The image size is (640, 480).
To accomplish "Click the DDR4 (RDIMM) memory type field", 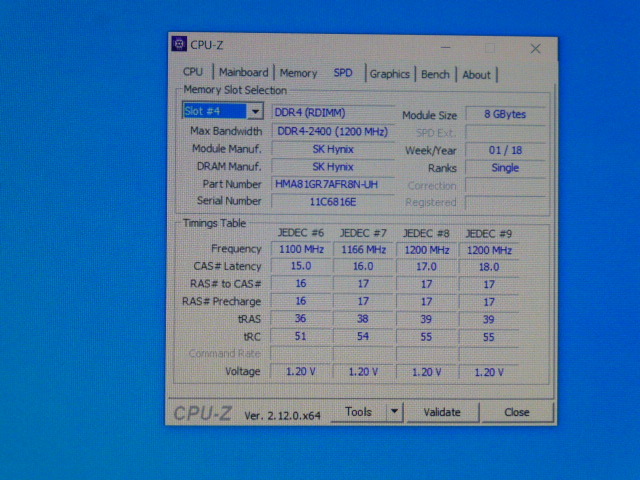I will point(332,113).
